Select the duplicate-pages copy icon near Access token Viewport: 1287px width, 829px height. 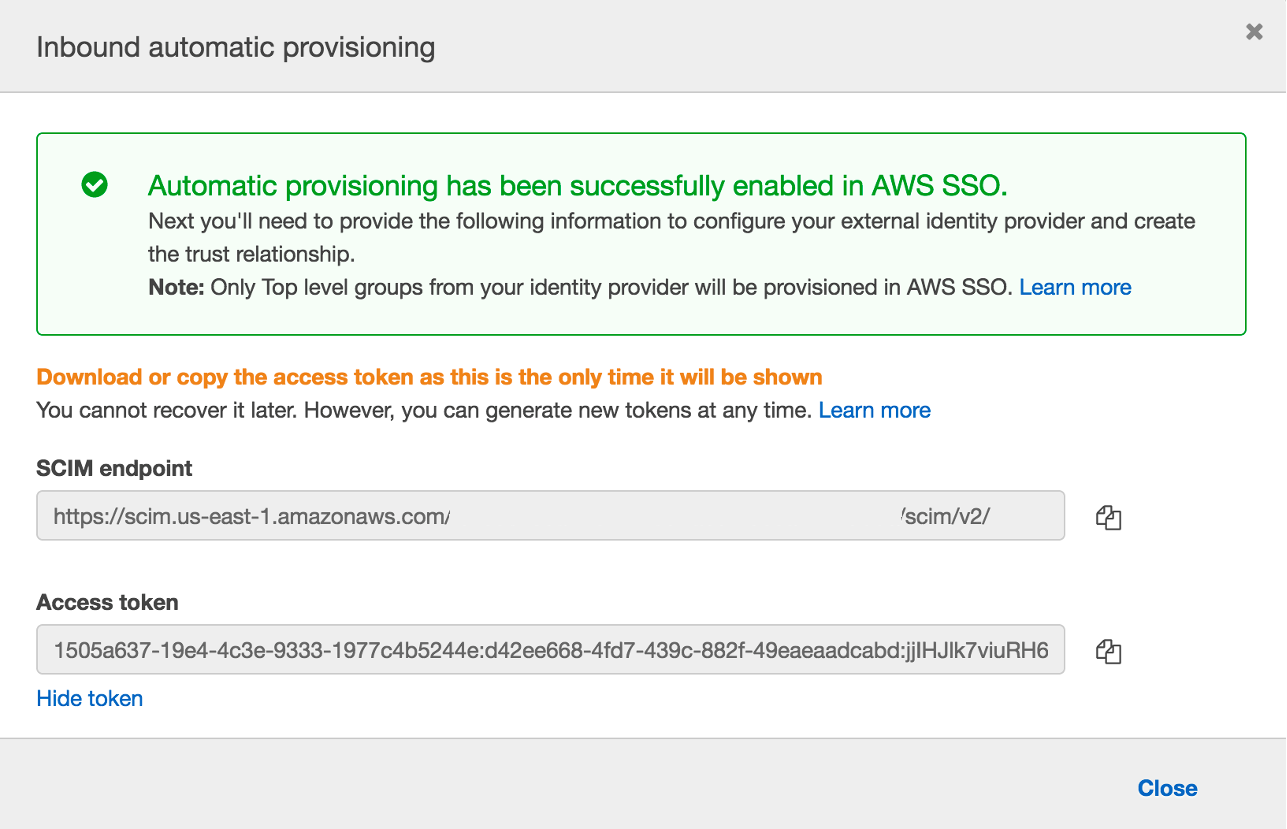coord(1108,650)
